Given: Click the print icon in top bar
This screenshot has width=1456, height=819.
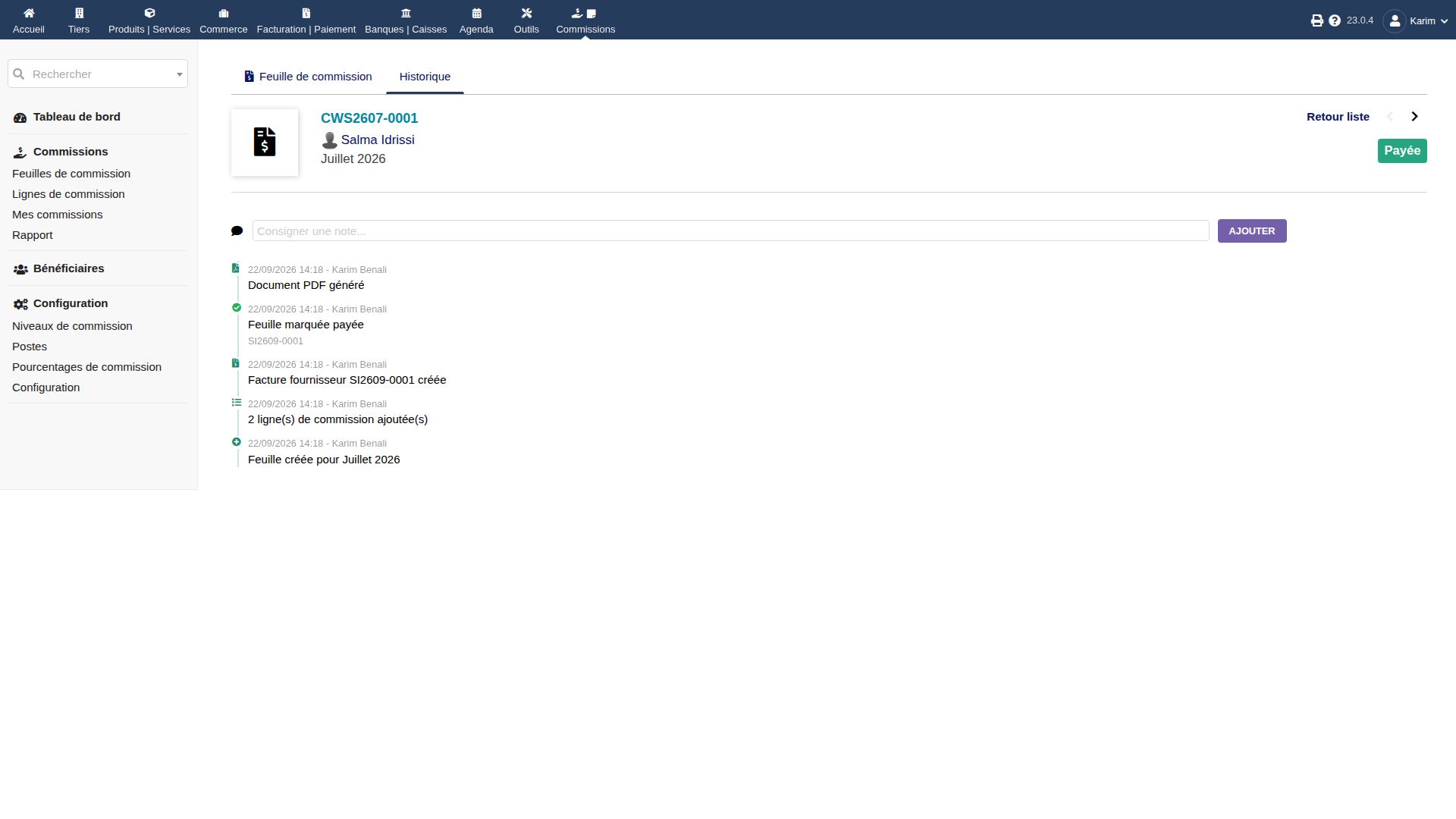Looking at the screenshot, I should [x=1316, y=20].
